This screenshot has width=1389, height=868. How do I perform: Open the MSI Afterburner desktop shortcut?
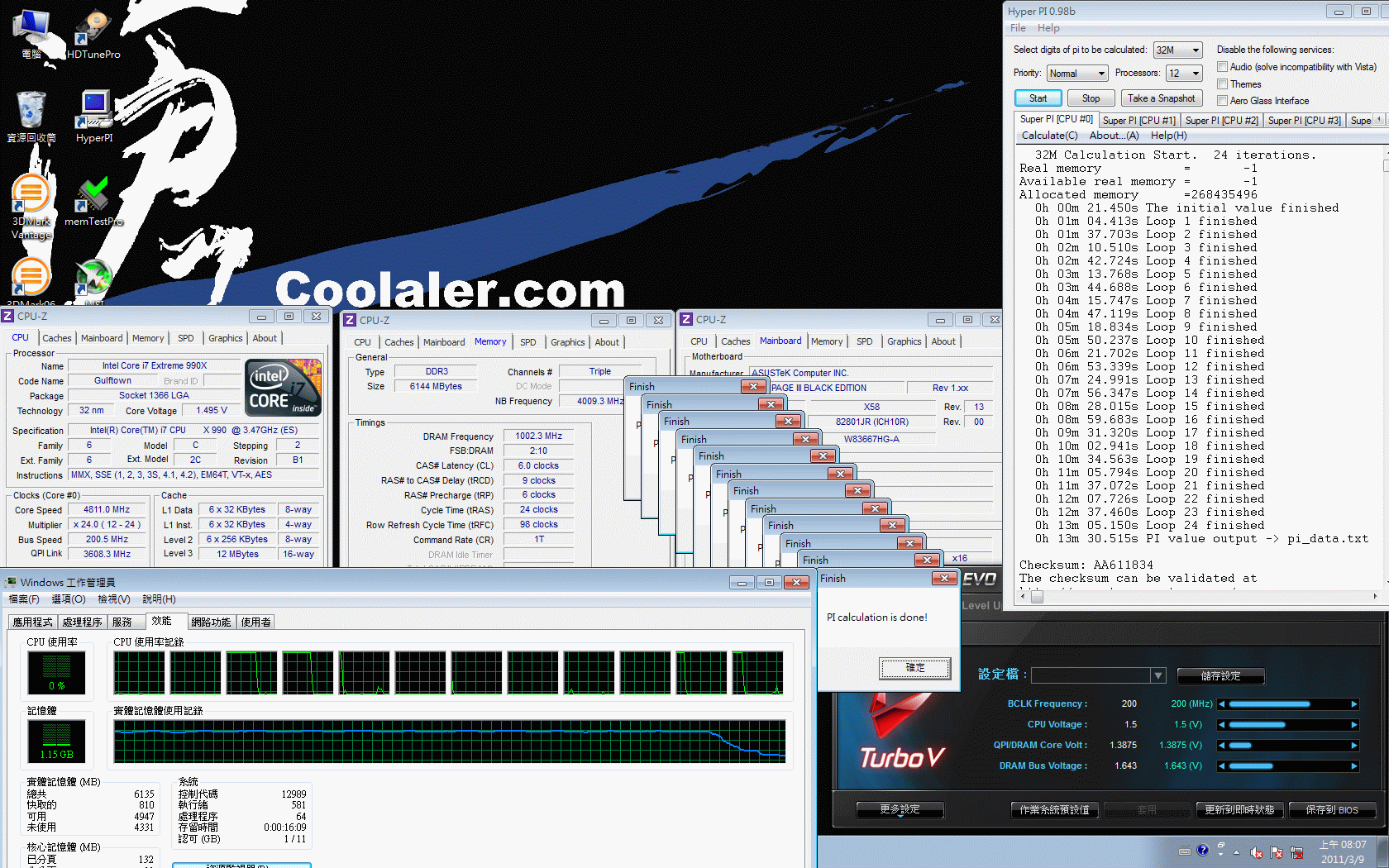coord(93,281)
